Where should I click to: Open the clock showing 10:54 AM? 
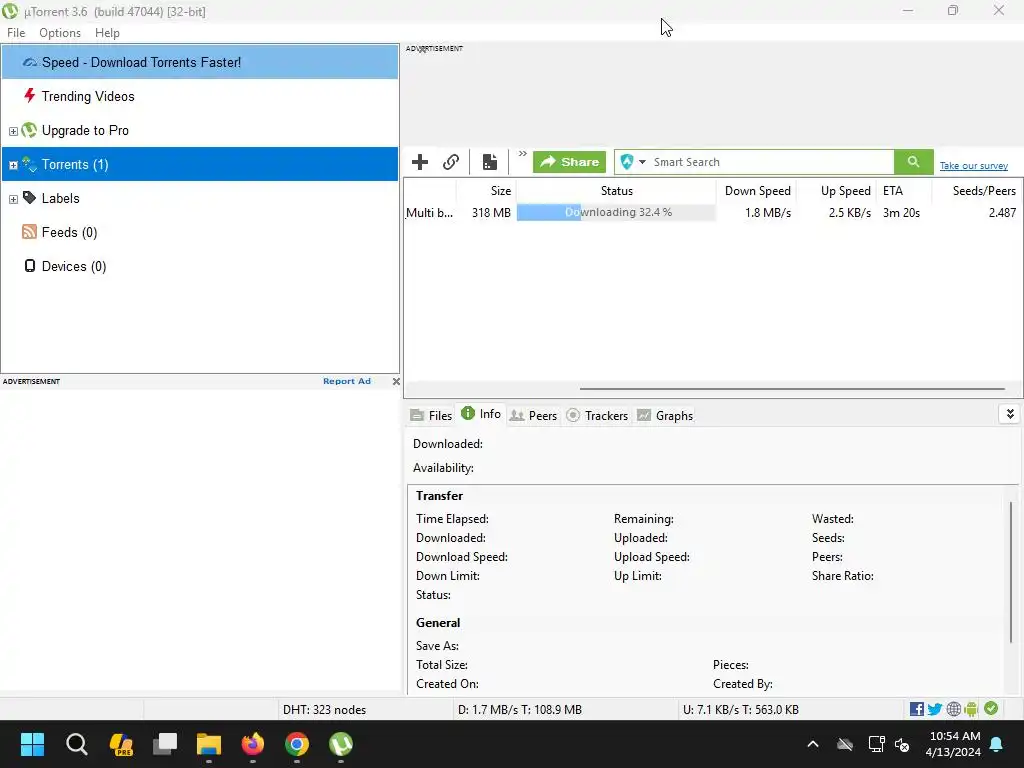coord(953,744)
